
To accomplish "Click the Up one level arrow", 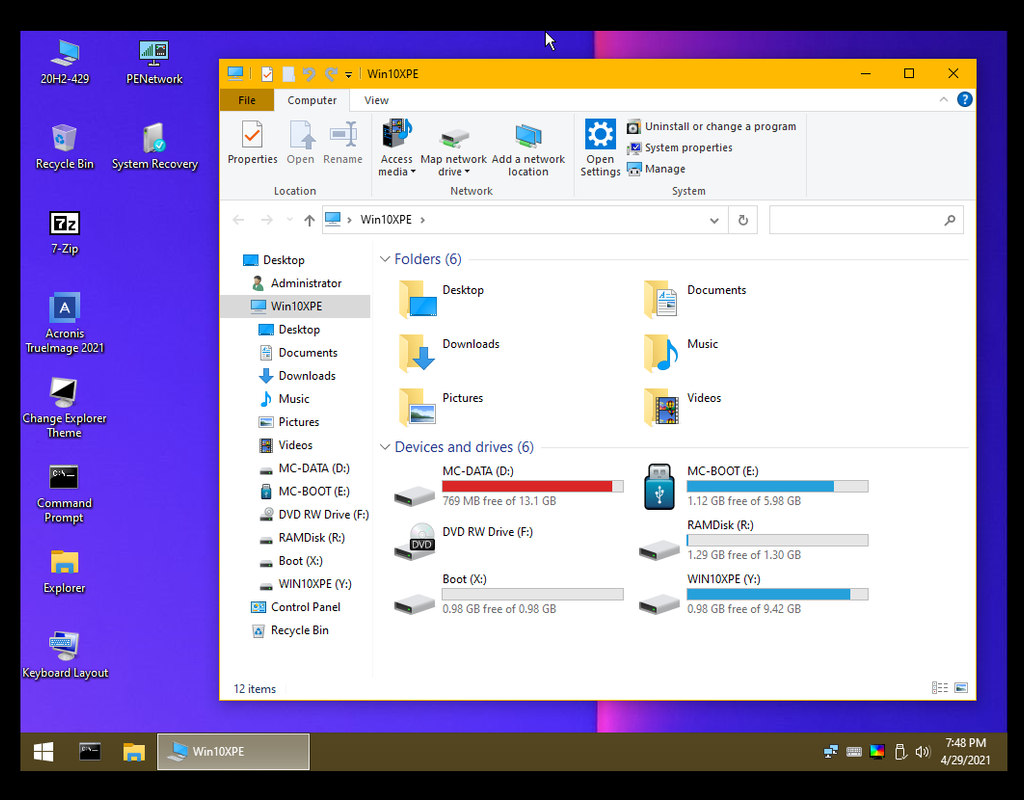I will point(310,220).
